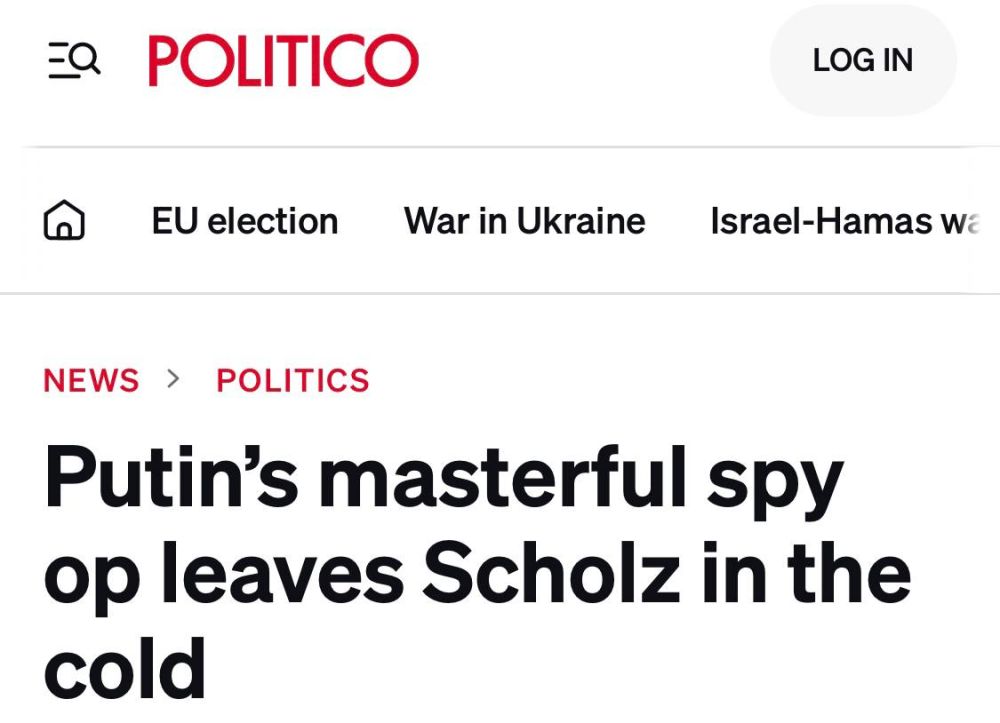Open the EU election section
The width and height of the screenshot is (1000, 723).
pyautogui.click(x=245, y=221)
